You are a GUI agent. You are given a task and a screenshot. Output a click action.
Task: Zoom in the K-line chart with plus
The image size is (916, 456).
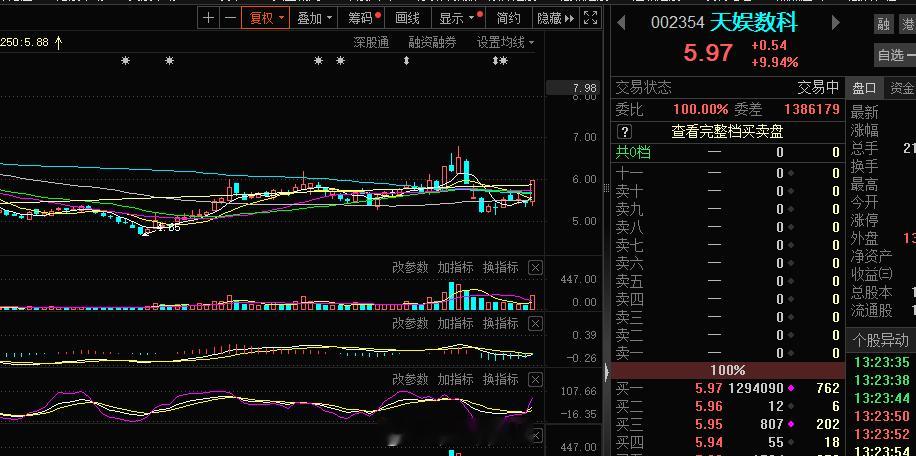208,18
